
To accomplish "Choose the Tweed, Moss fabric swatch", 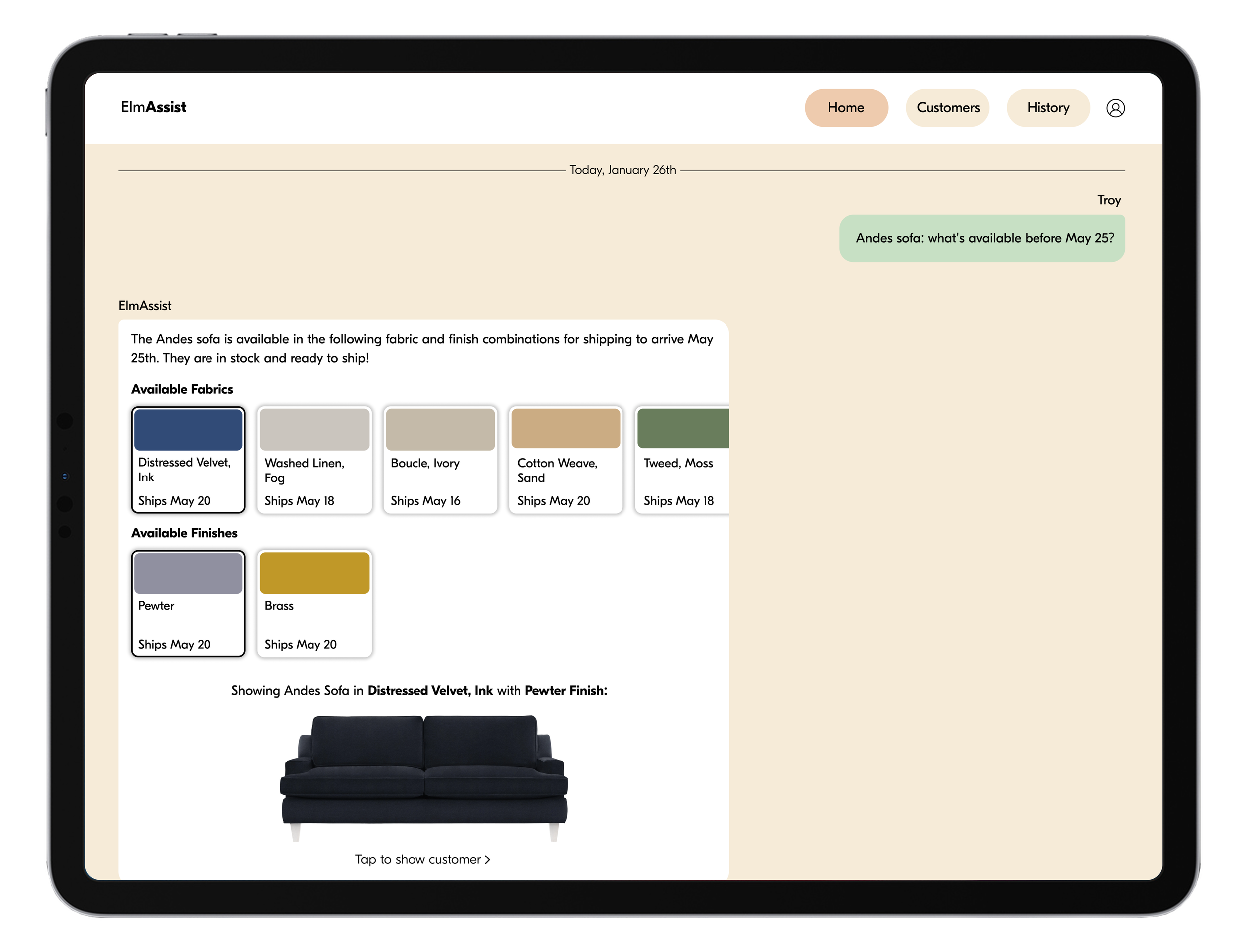I will pyautogui.click(x=682, y=460).
